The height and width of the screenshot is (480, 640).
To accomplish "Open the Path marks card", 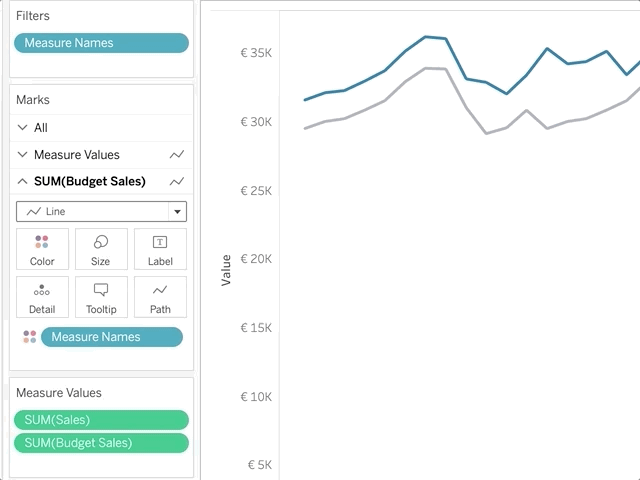I will pyautogui.click(x=160, y=297).
